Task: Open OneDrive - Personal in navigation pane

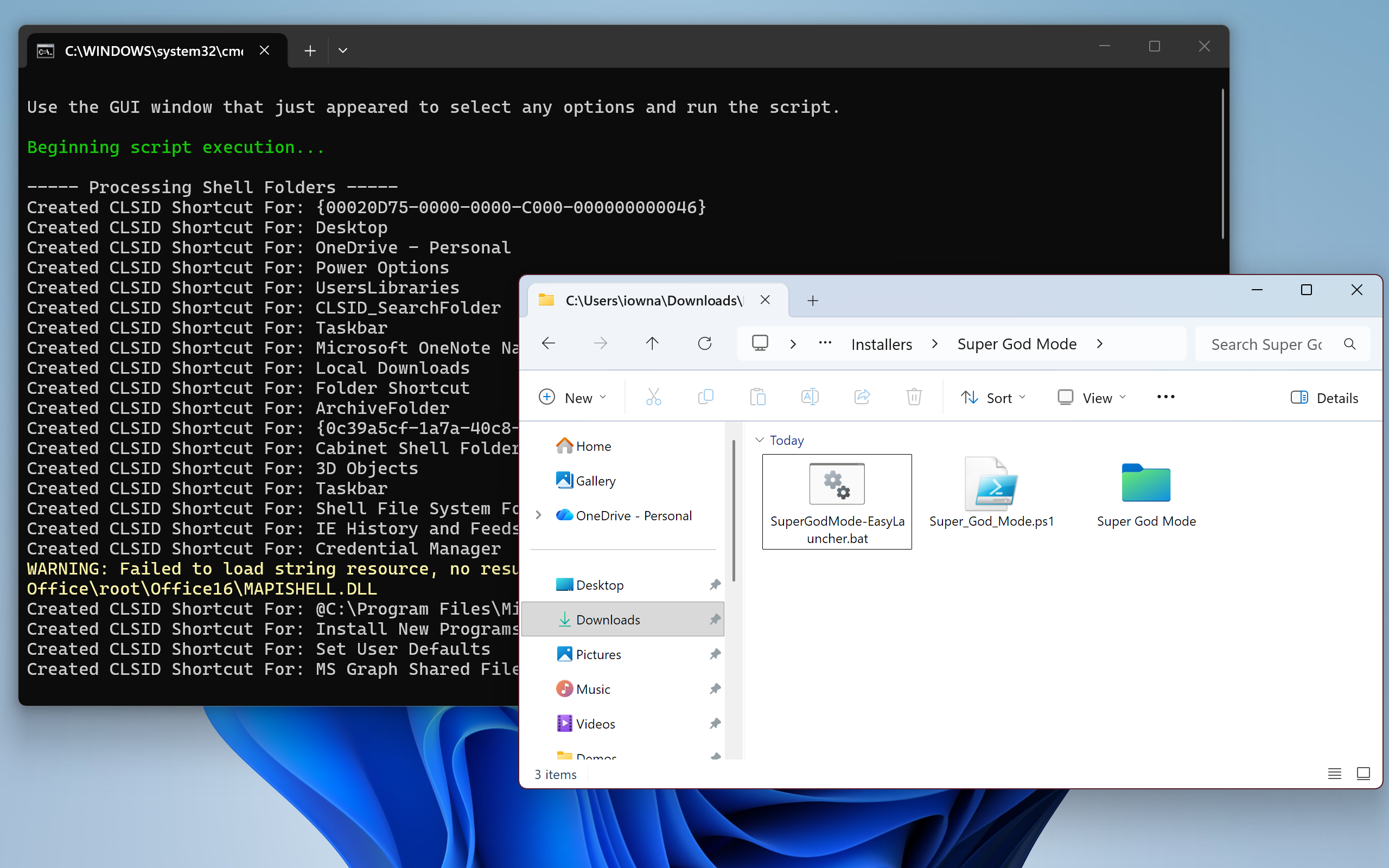Action: (624, 515)
